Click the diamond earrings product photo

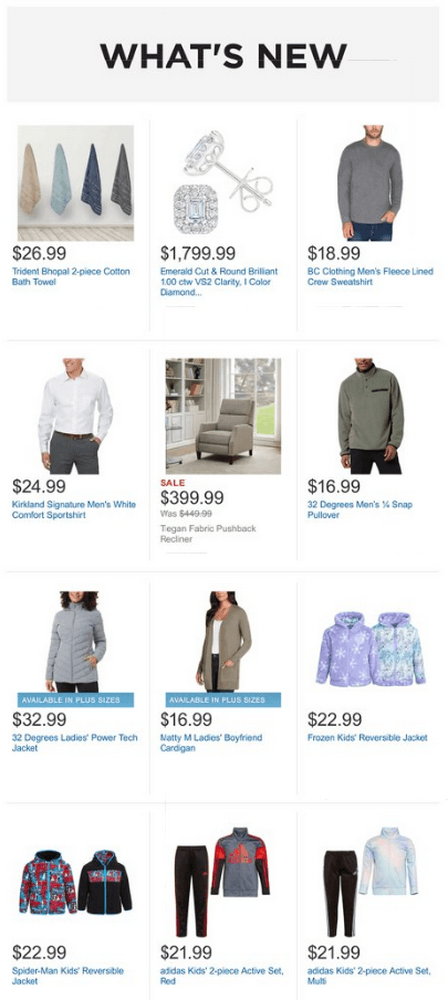(223, 183)
